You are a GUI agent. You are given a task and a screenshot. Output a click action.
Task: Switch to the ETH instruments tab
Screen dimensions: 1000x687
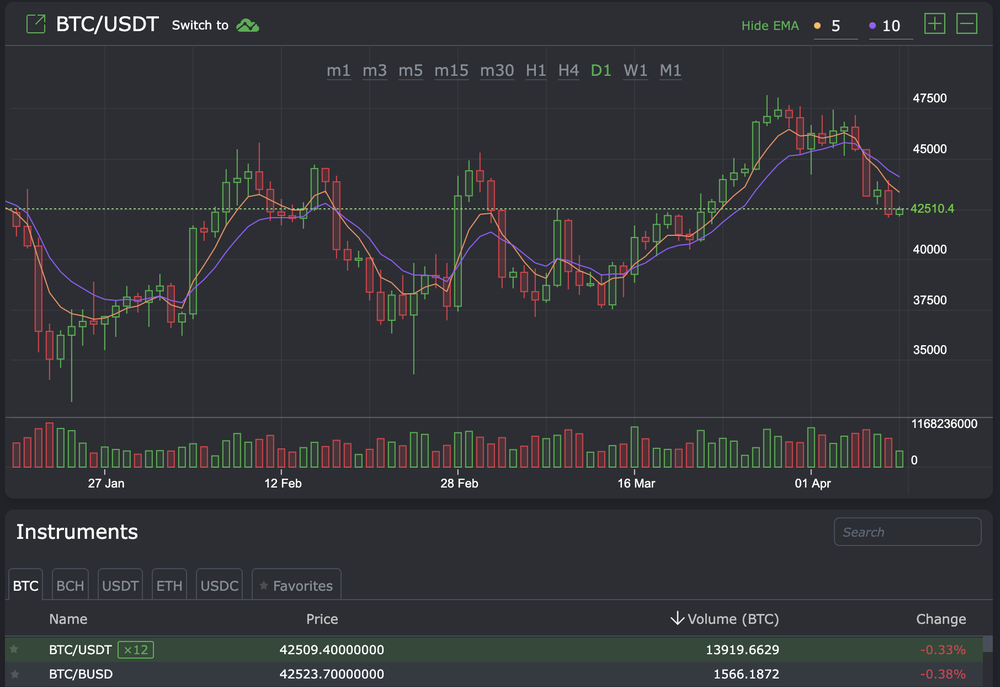169,585
